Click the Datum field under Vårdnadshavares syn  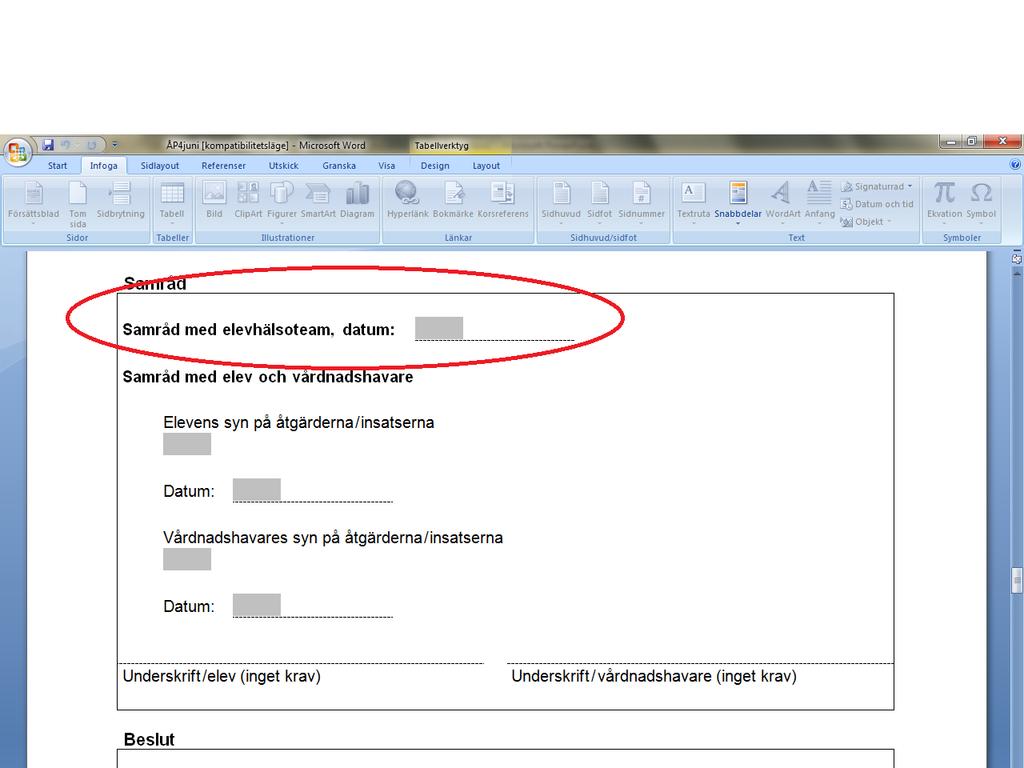click(257, 605)
